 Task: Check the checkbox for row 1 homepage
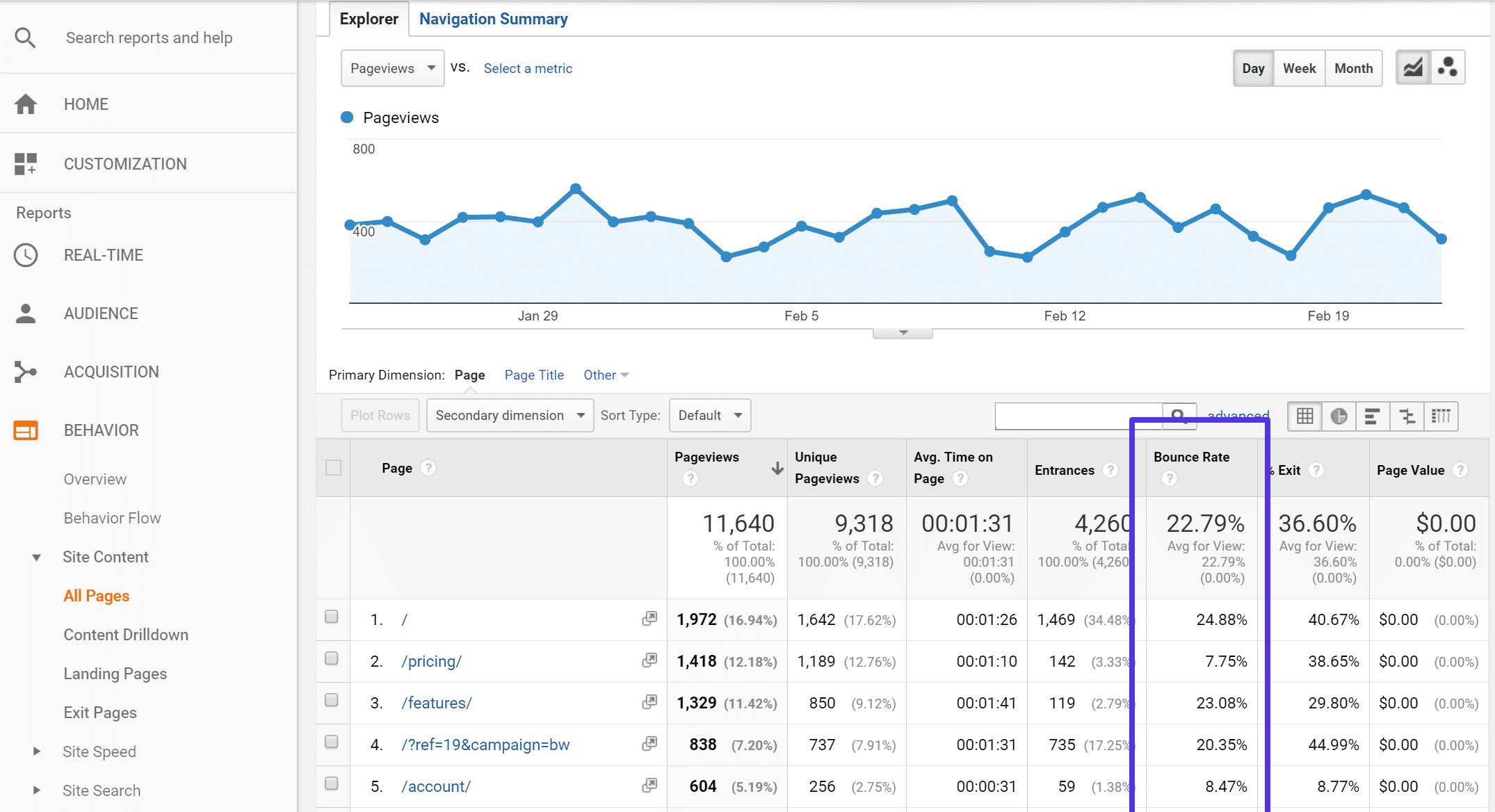330,617
